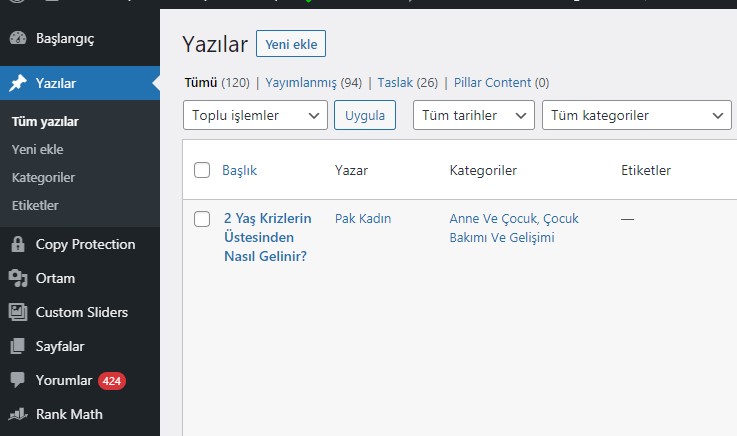
Task: Open the Rank Math chart icon
Action: coord(18,414)
